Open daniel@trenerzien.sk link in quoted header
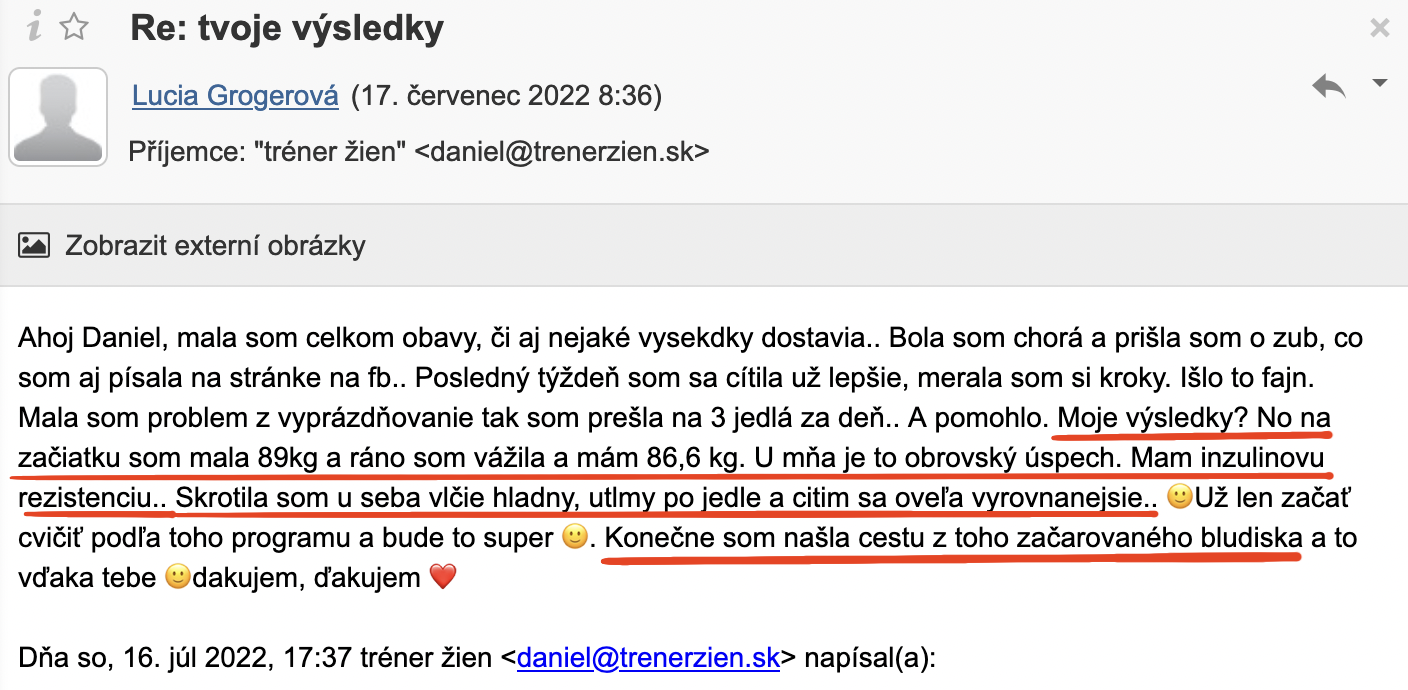This screenshot has height=690, width=1408. 648,658
